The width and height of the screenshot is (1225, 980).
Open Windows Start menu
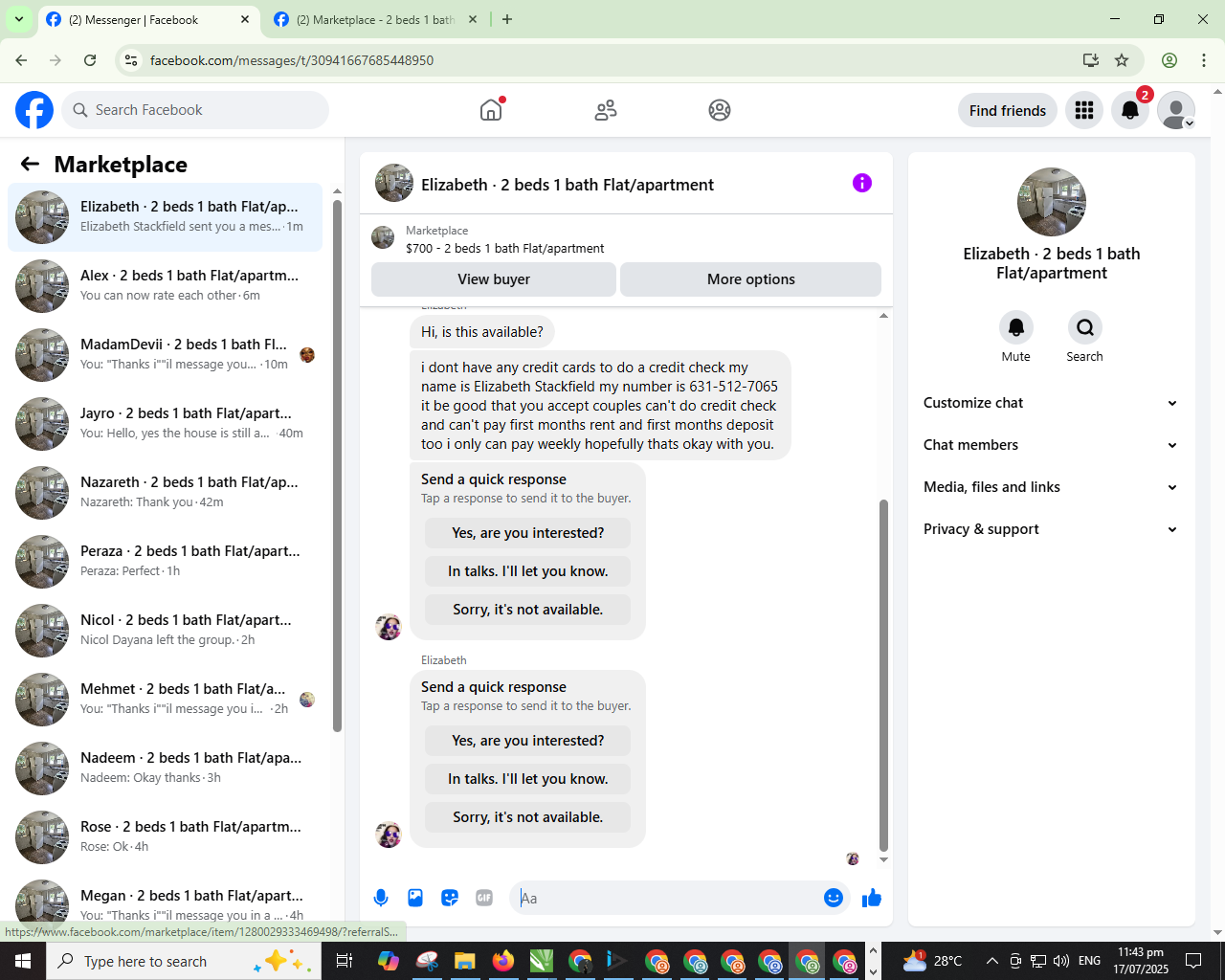tap(23, 961)
